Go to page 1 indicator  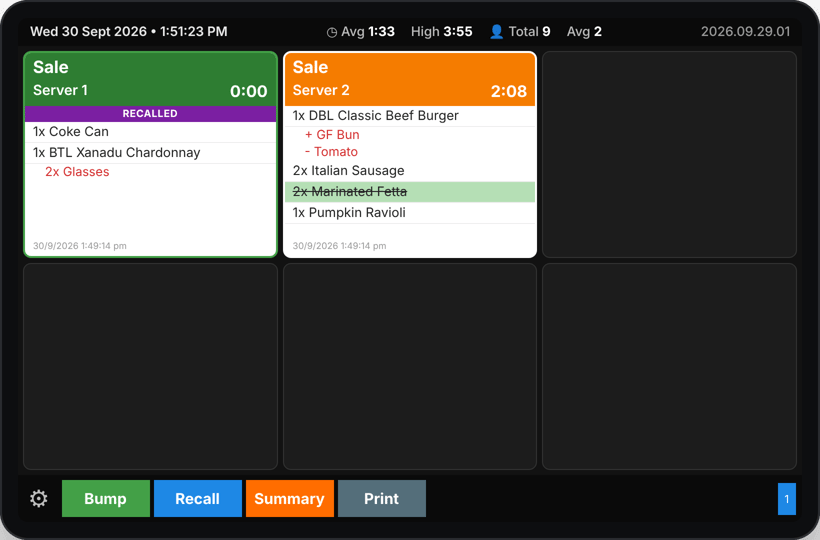[787, 499]
